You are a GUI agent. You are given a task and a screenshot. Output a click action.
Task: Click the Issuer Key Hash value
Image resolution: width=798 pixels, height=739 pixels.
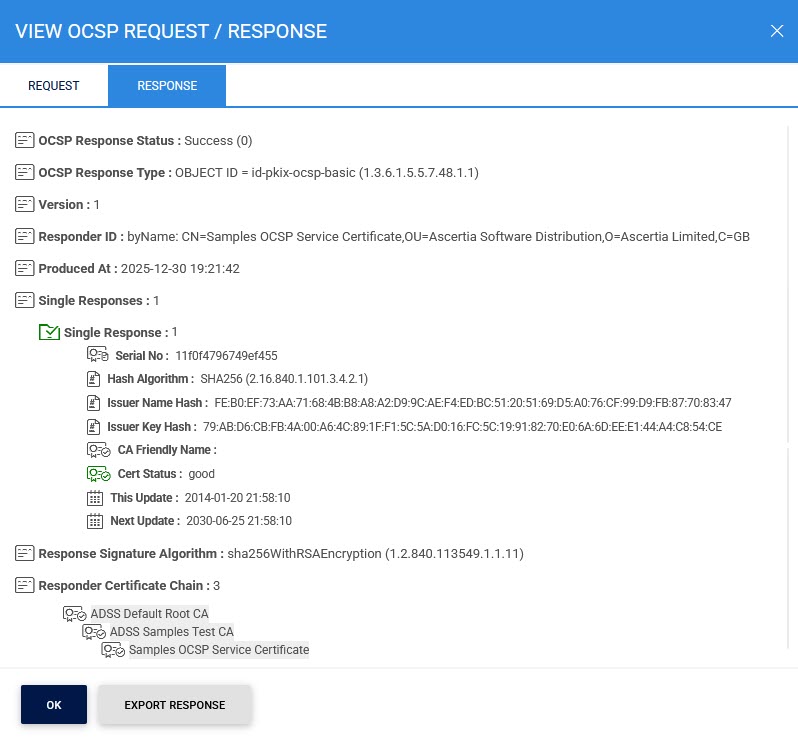[x=462, y=427]
